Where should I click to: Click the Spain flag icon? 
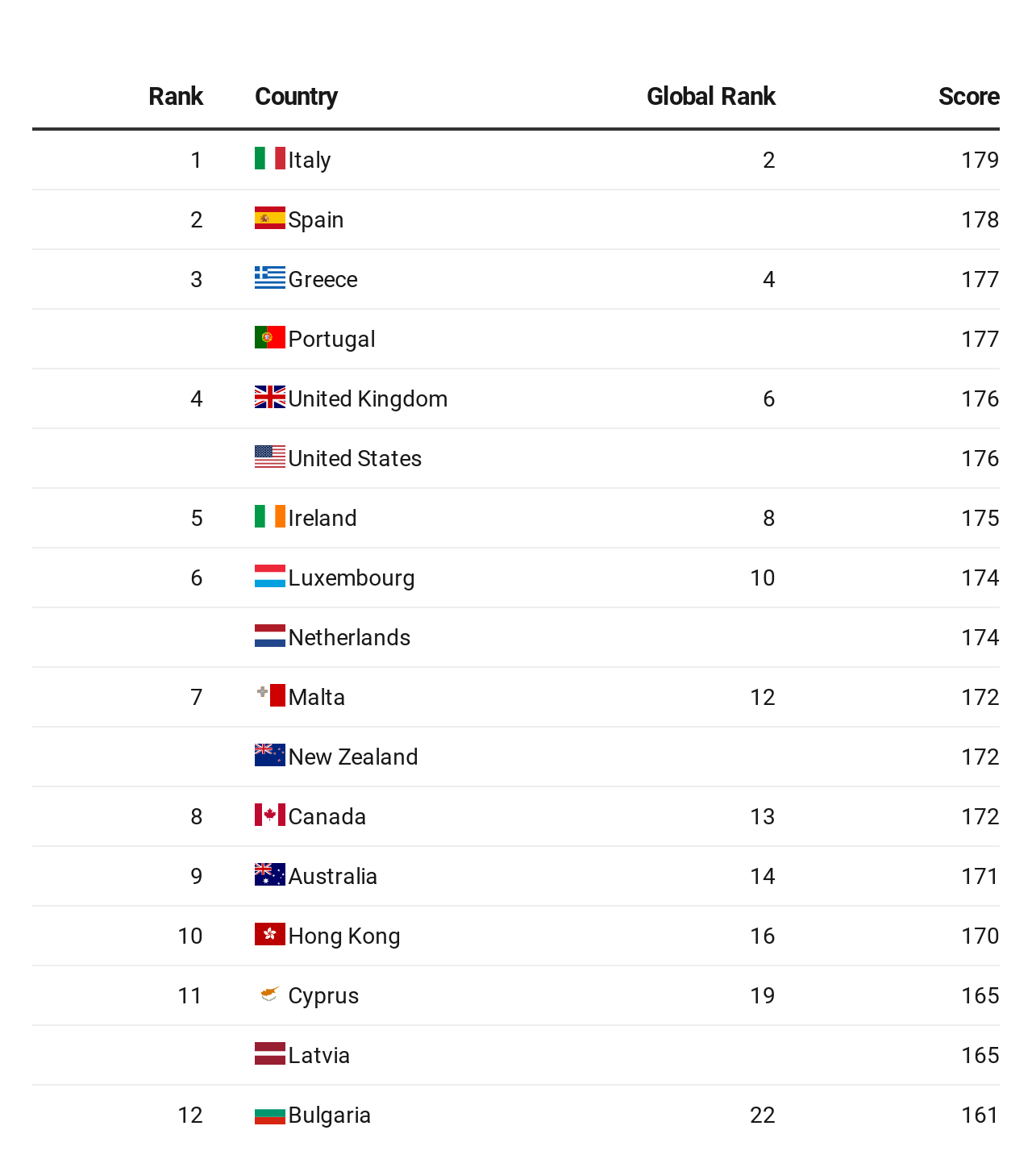(269, 218)
